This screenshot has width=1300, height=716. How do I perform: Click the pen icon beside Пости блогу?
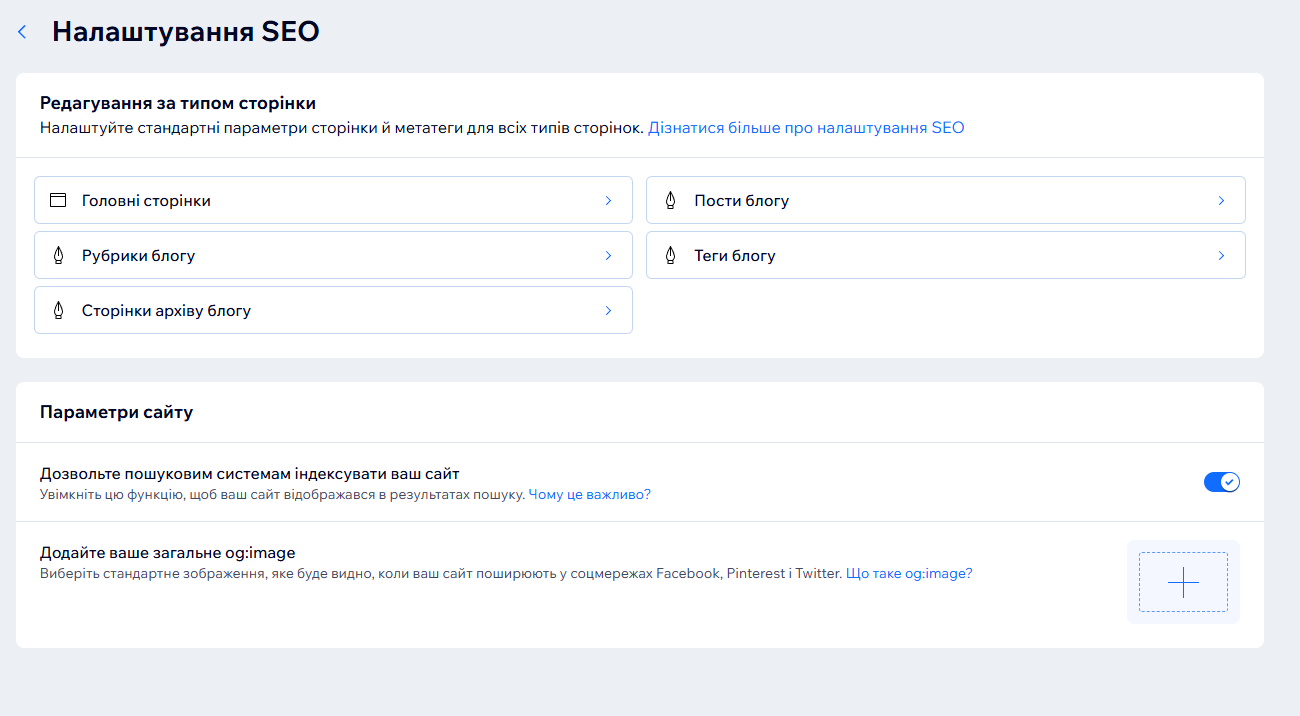coord(671,200)
